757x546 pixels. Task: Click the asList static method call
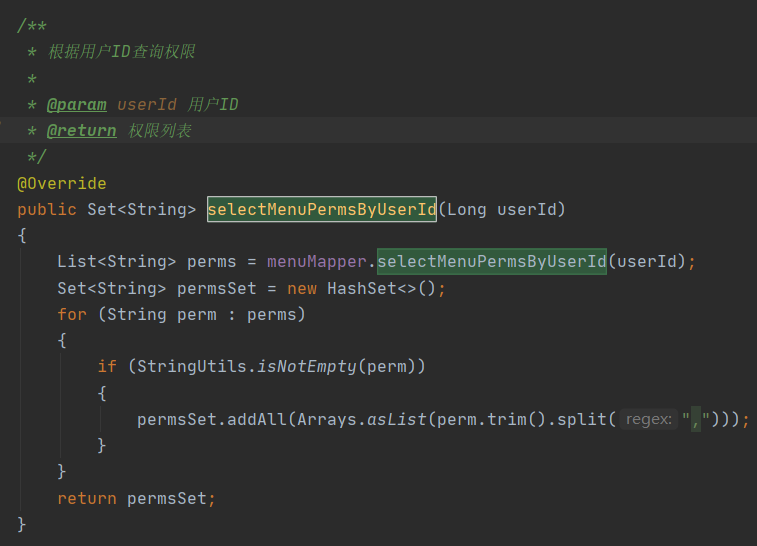pos(397,420)
